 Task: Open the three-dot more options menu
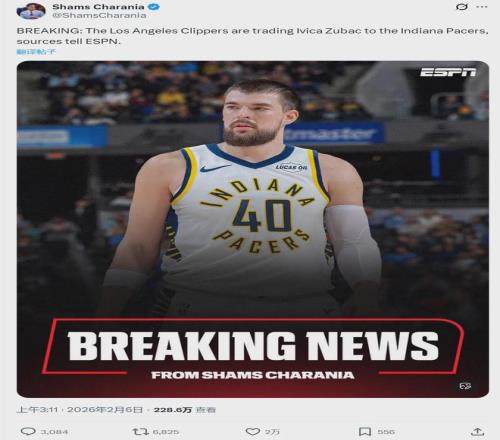coord(482,7)
